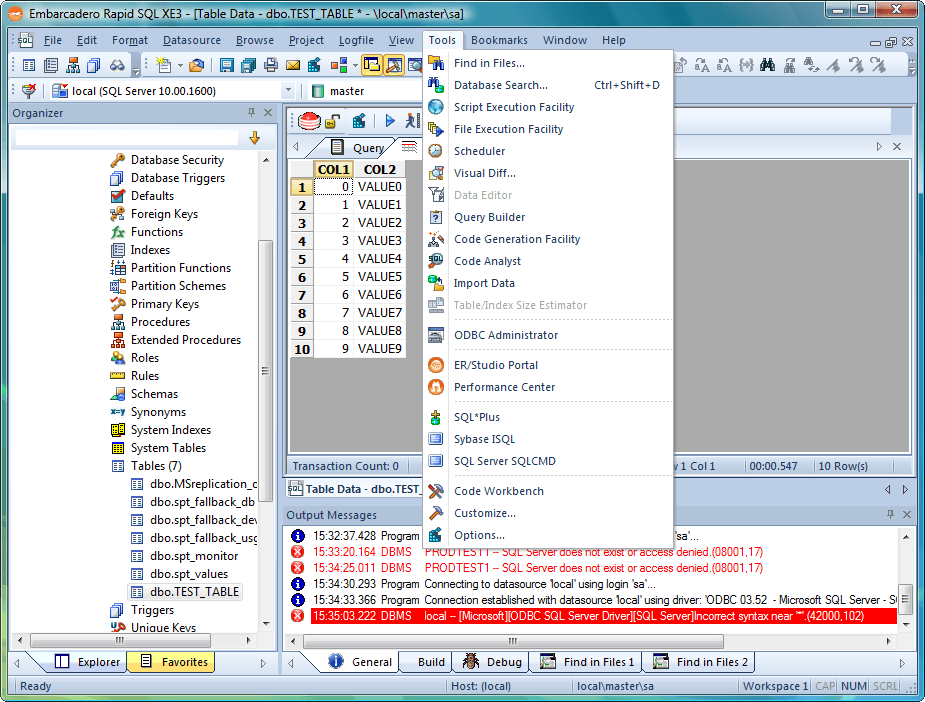925x702 pixels.
Task: Open the File menu
Action: click(53, 40)
